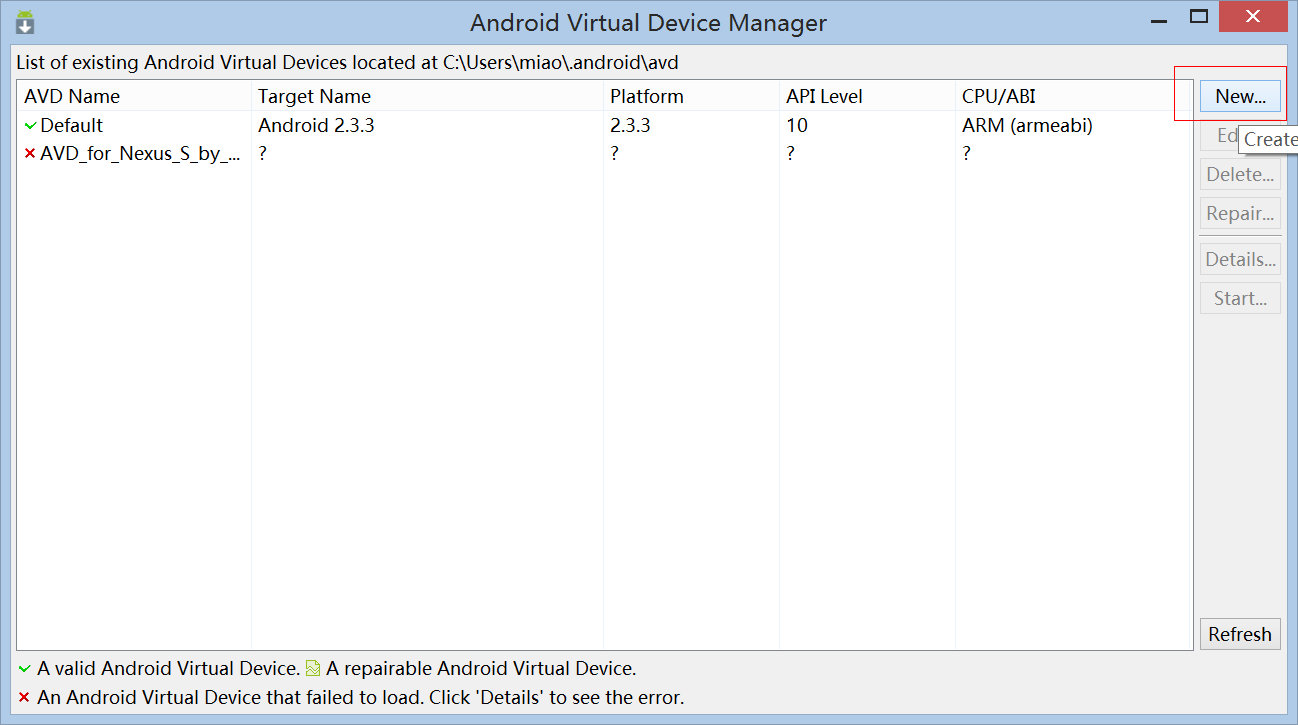Click the Refresh button
The height and width of the screenshot is (725, 1298).
[x=1240, y=634]
